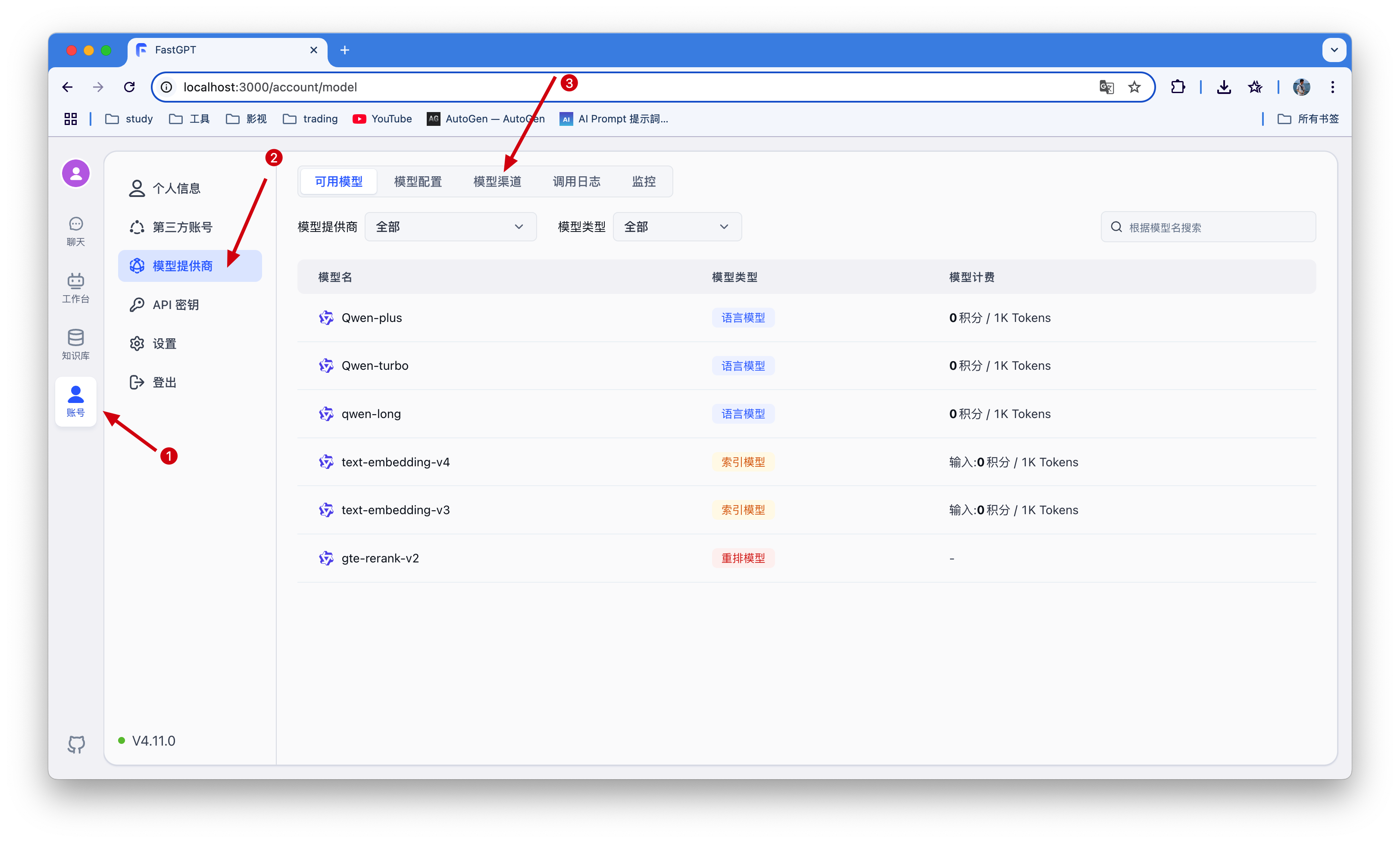Open the browser extensions icon
Image resolution: width=1400 pixels, height=843 pixels.
[x=1178, y=87]
